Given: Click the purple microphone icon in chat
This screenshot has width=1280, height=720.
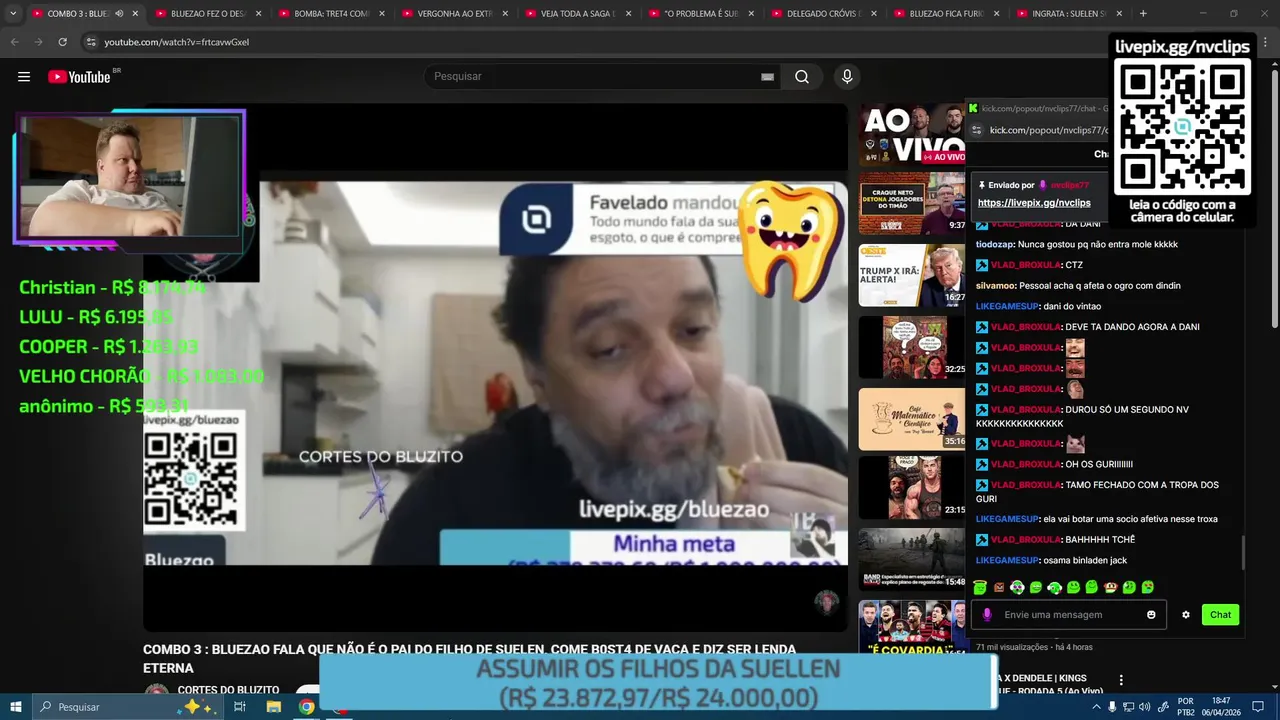Looking at the screenshot, I should tap(987, 615).
